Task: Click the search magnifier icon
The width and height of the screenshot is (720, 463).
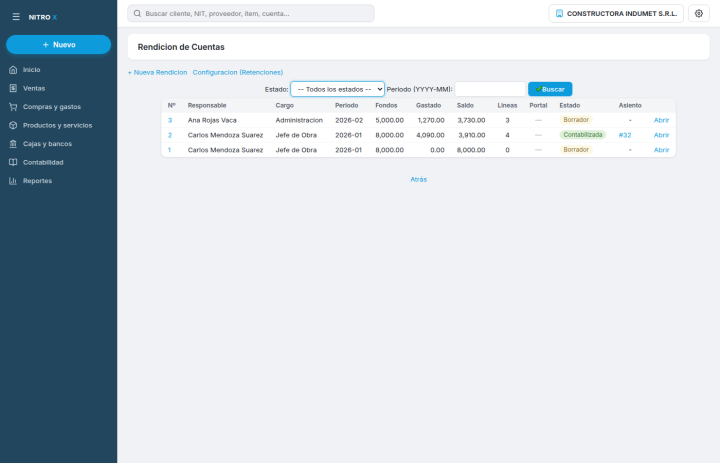Action: tap(137, 13)
